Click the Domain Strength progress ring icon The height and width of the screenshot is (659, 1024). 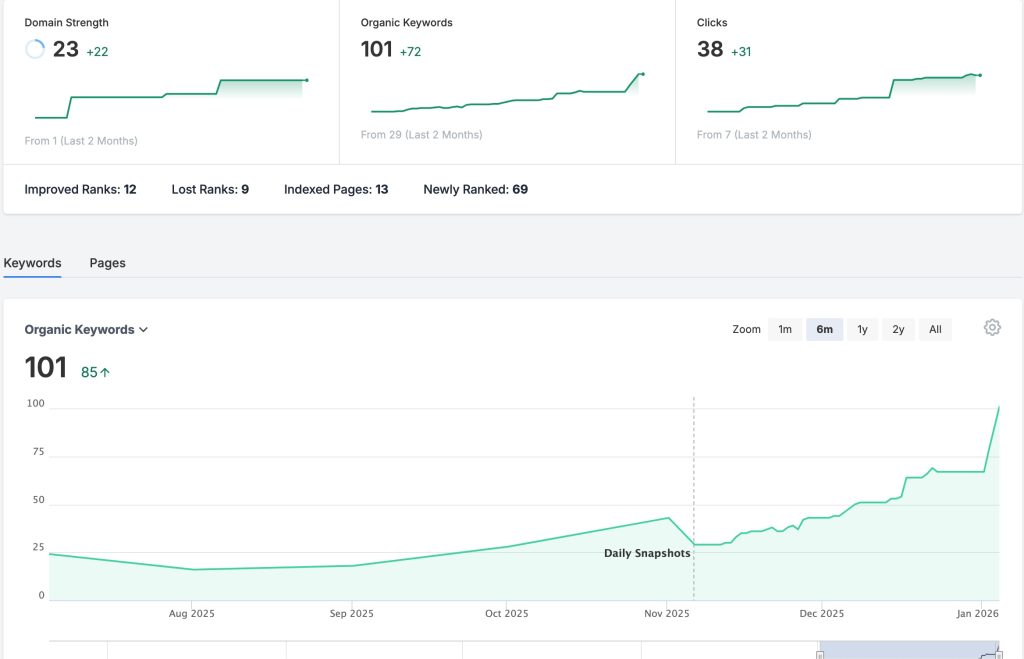[35, 49]
